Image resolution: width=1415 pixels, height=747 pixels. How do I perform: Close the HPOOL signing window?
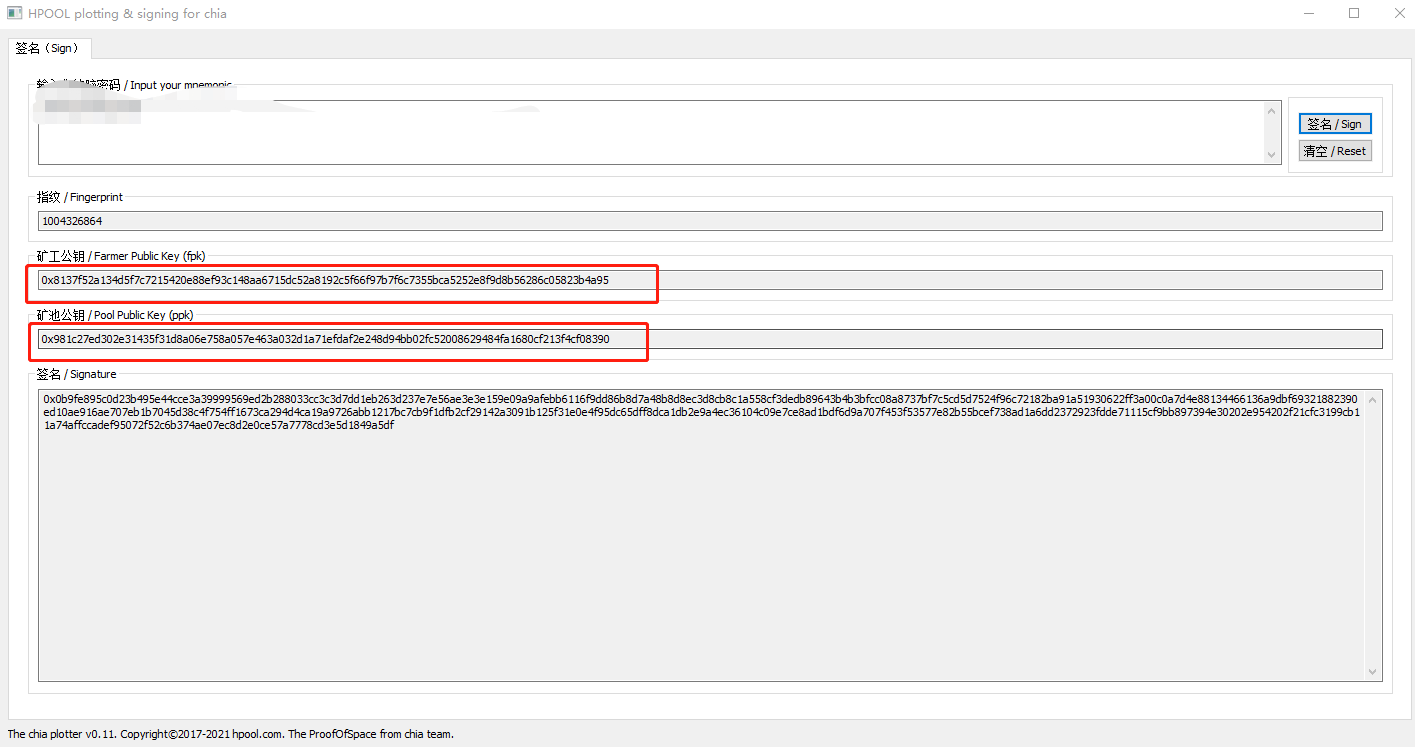(1399, 14)
